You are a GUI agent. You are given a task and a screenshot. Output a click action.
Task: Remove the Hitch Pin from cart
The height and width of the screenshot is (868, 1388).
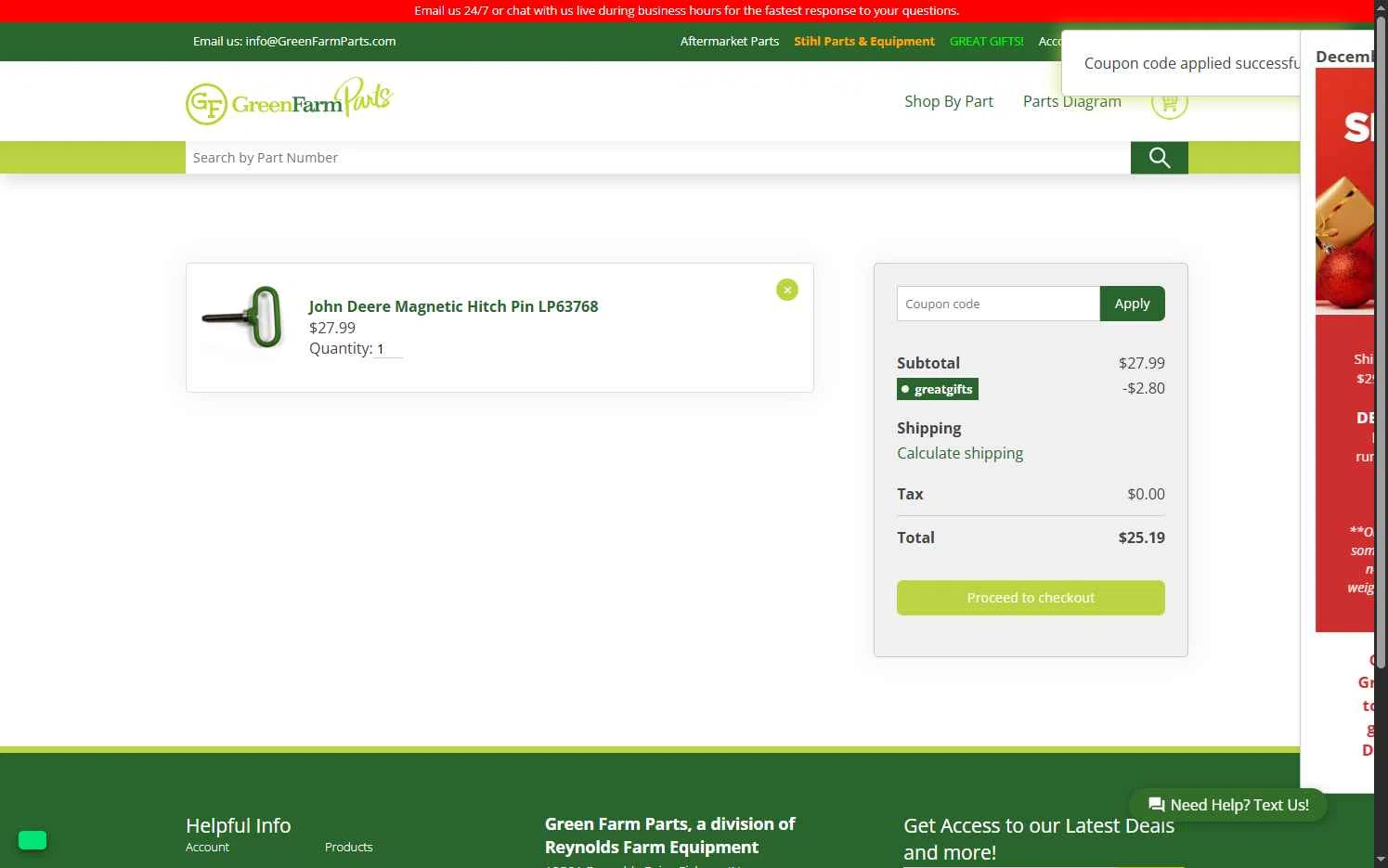pyautogui.click(x=786, y=290)
